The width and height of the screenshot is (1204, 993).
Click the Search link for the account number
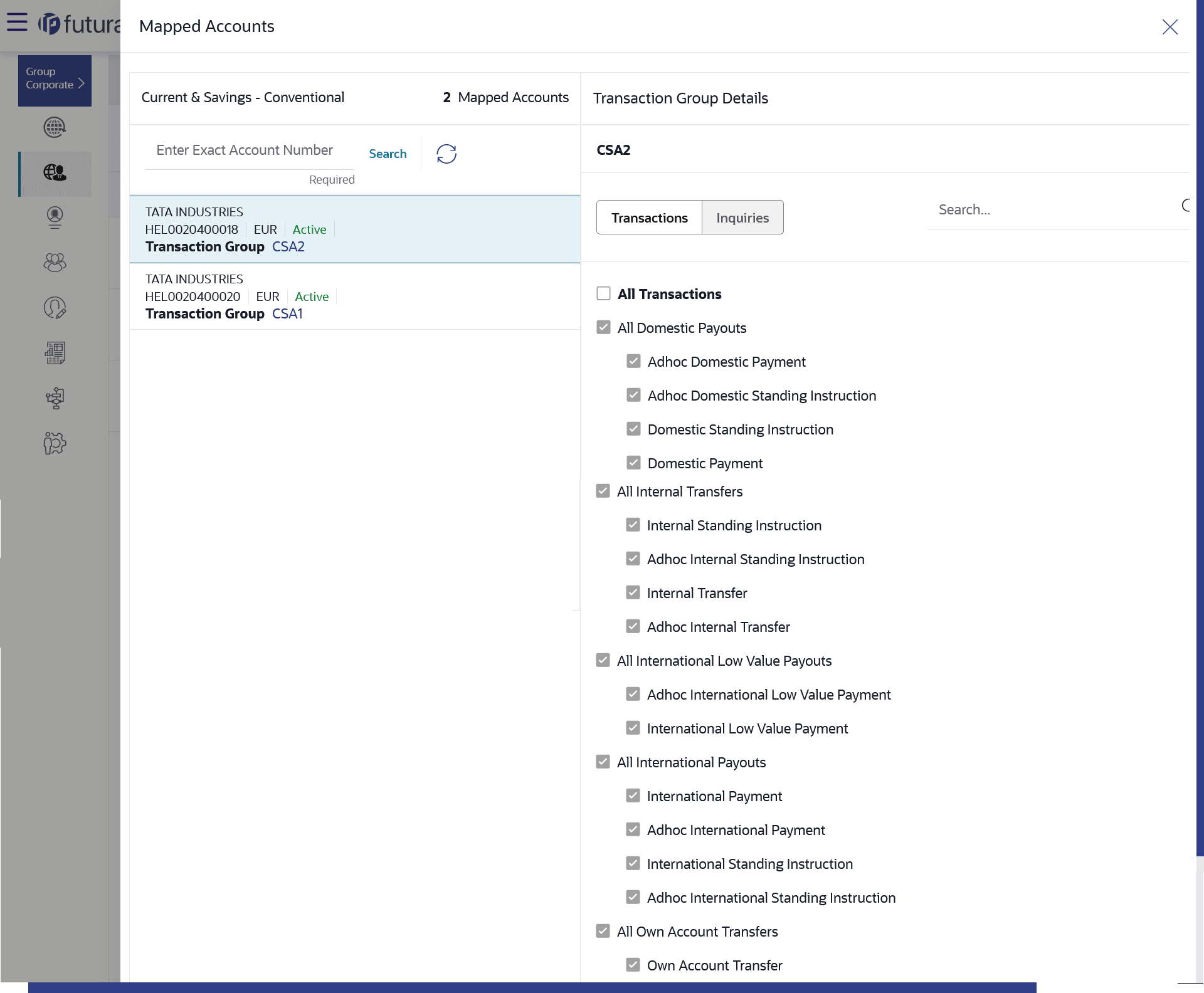(x=388, y=154)
